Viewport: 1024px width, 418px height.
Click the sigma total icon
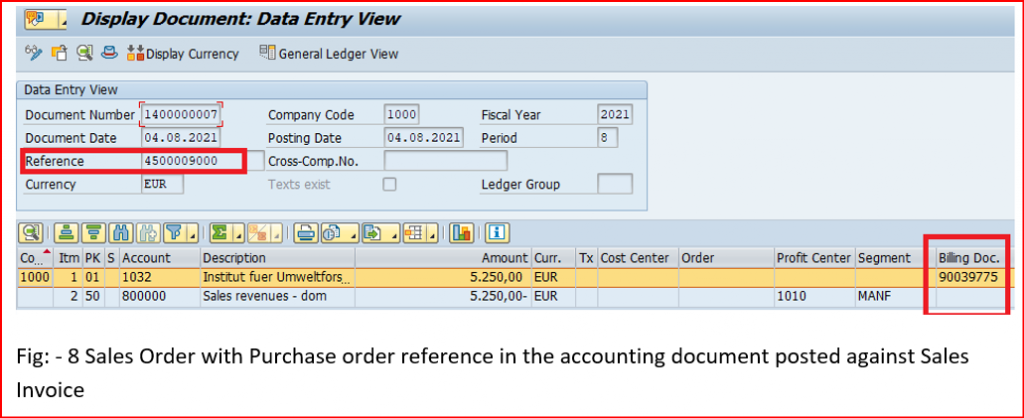(x=219, y=232)
